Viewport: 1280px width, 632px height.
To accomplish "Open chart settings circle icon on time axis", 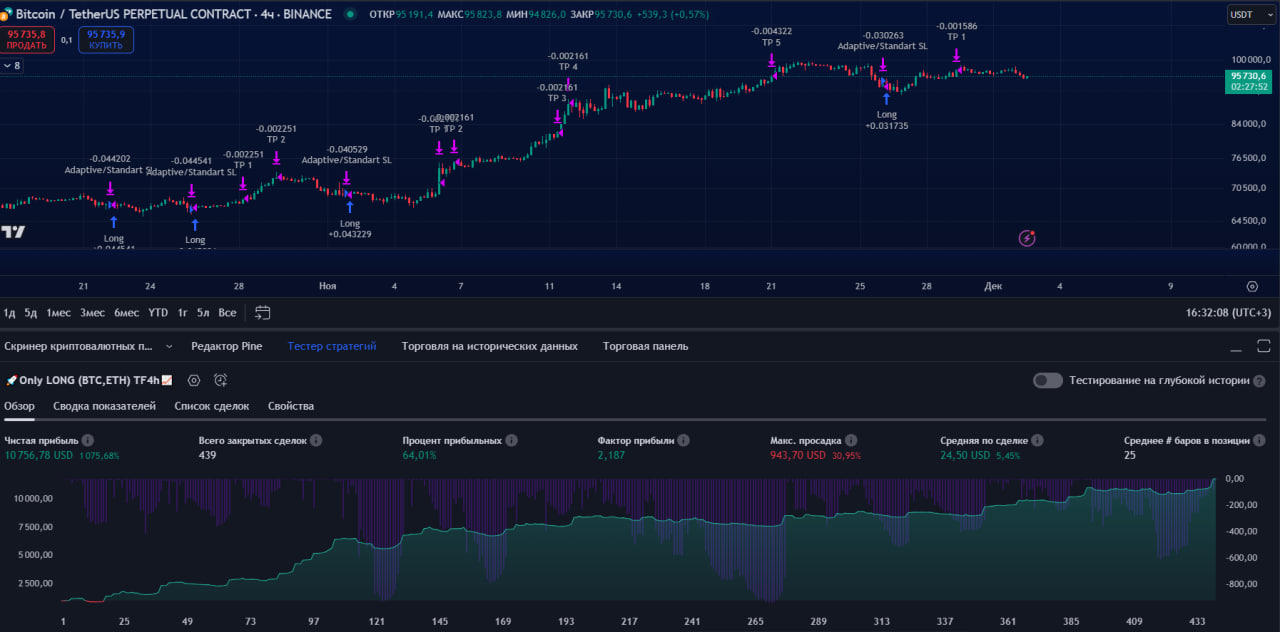I will pyautogui.click(x=1252, y=287).
